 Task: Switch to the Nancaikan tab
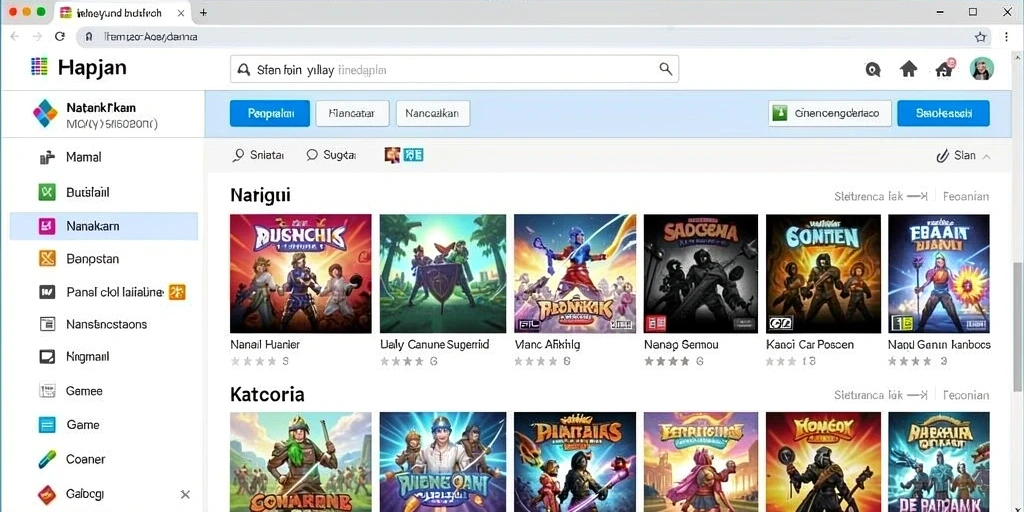point(432,113)
